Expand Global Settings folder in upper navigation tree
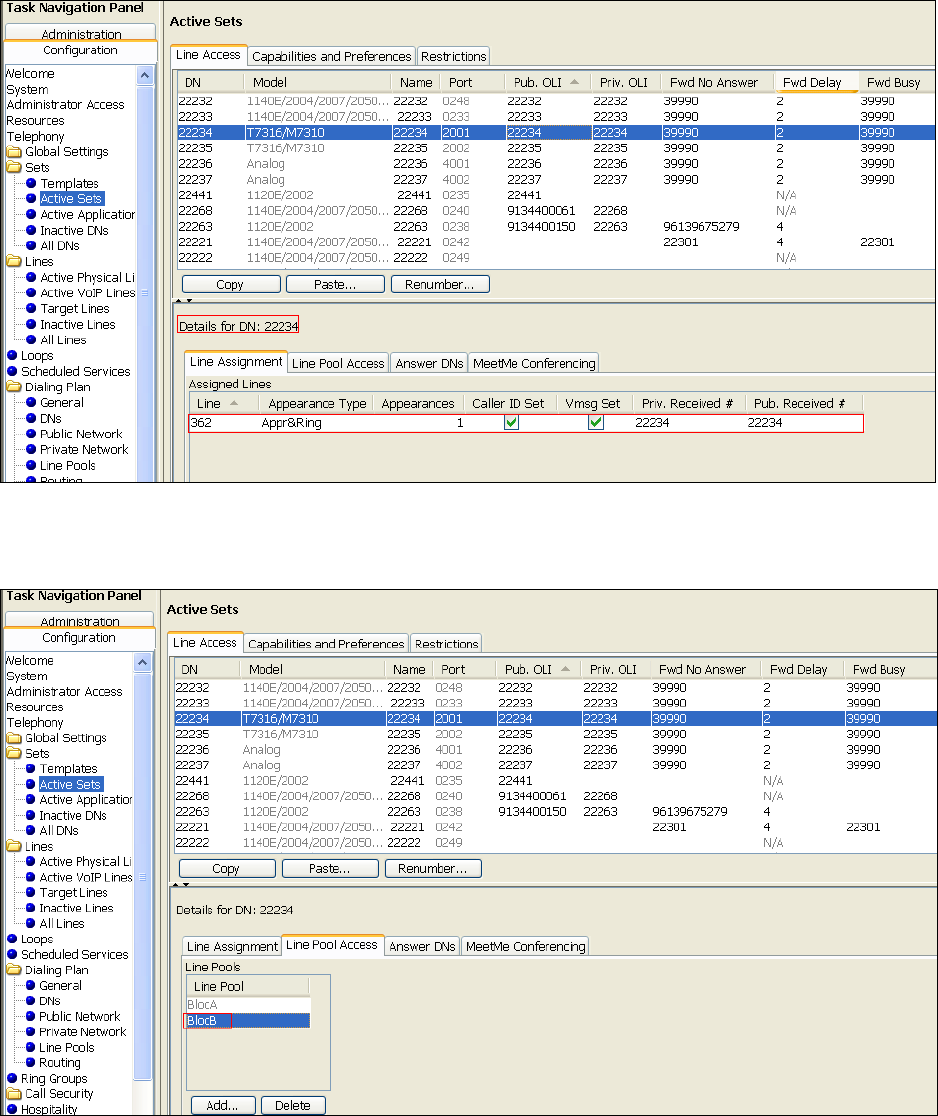 tap(13, 152)
